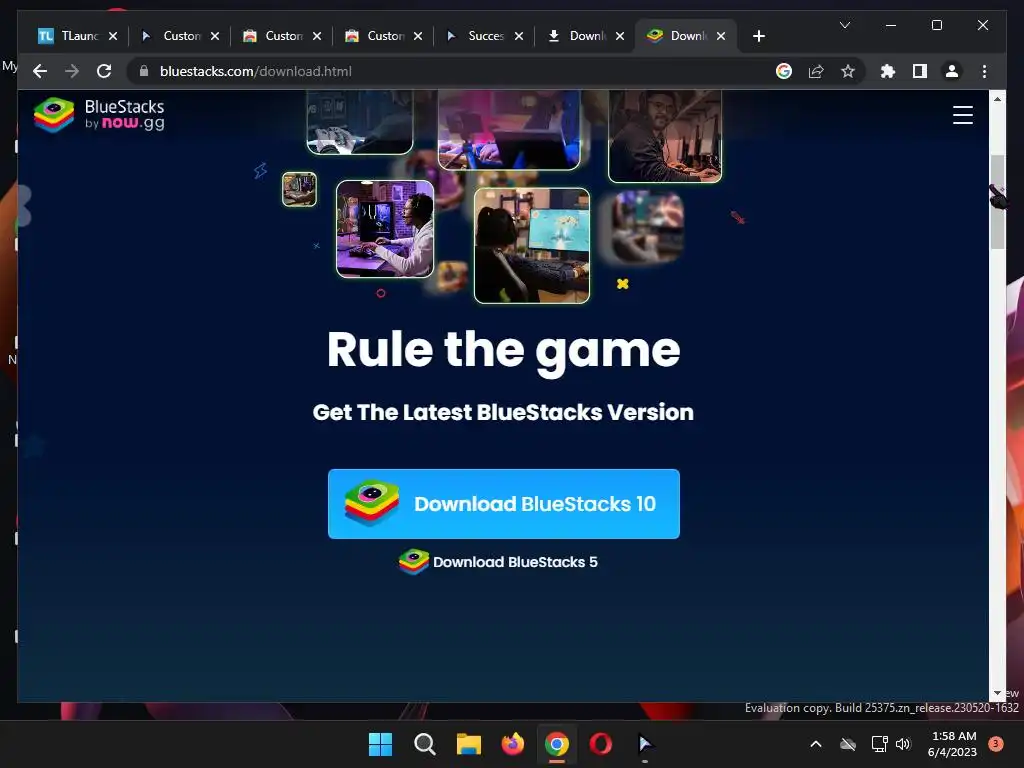Share this page using the share icon

(x=816, y=71)
